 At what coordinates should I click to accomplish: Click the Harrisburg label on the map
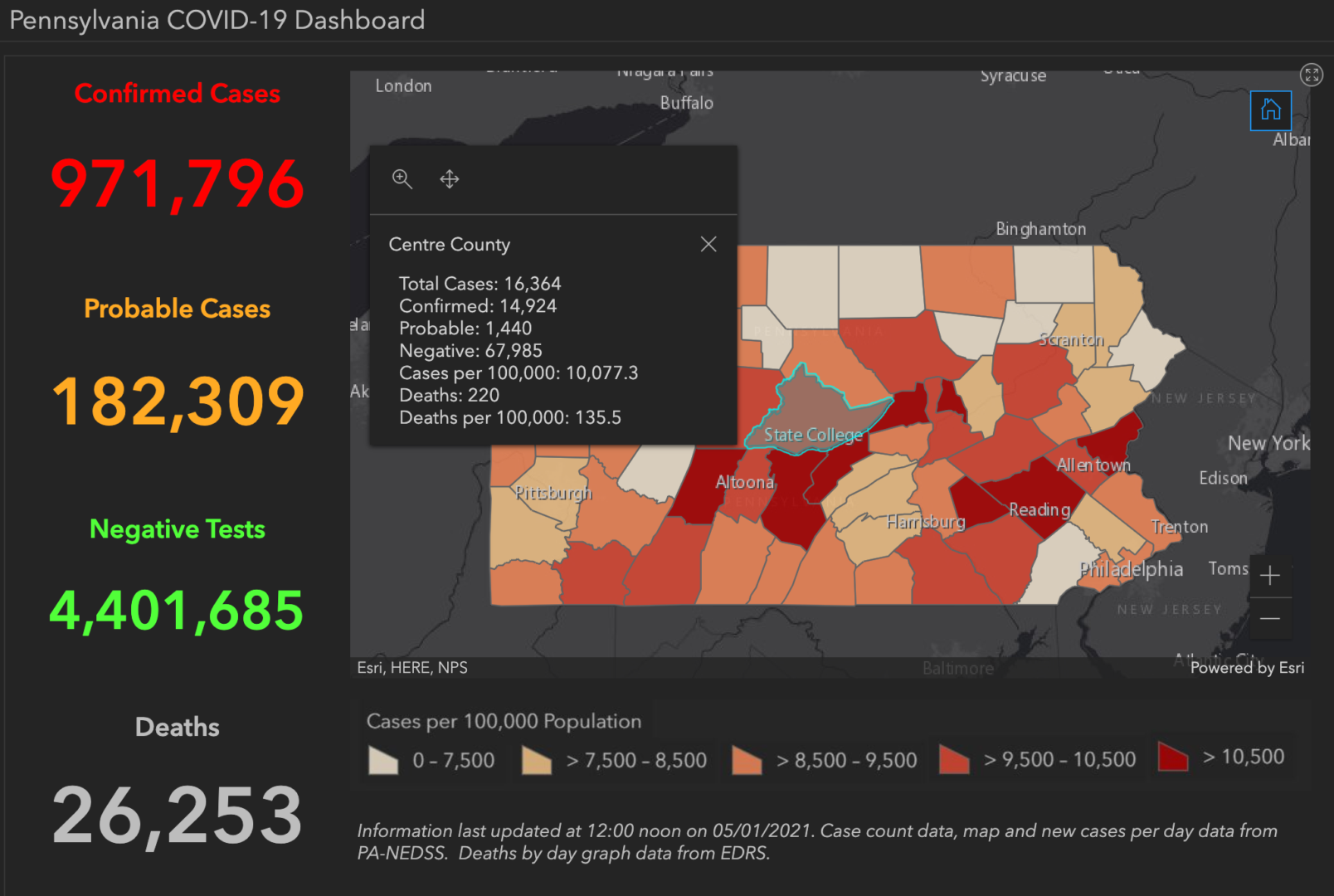coord(926,522)
